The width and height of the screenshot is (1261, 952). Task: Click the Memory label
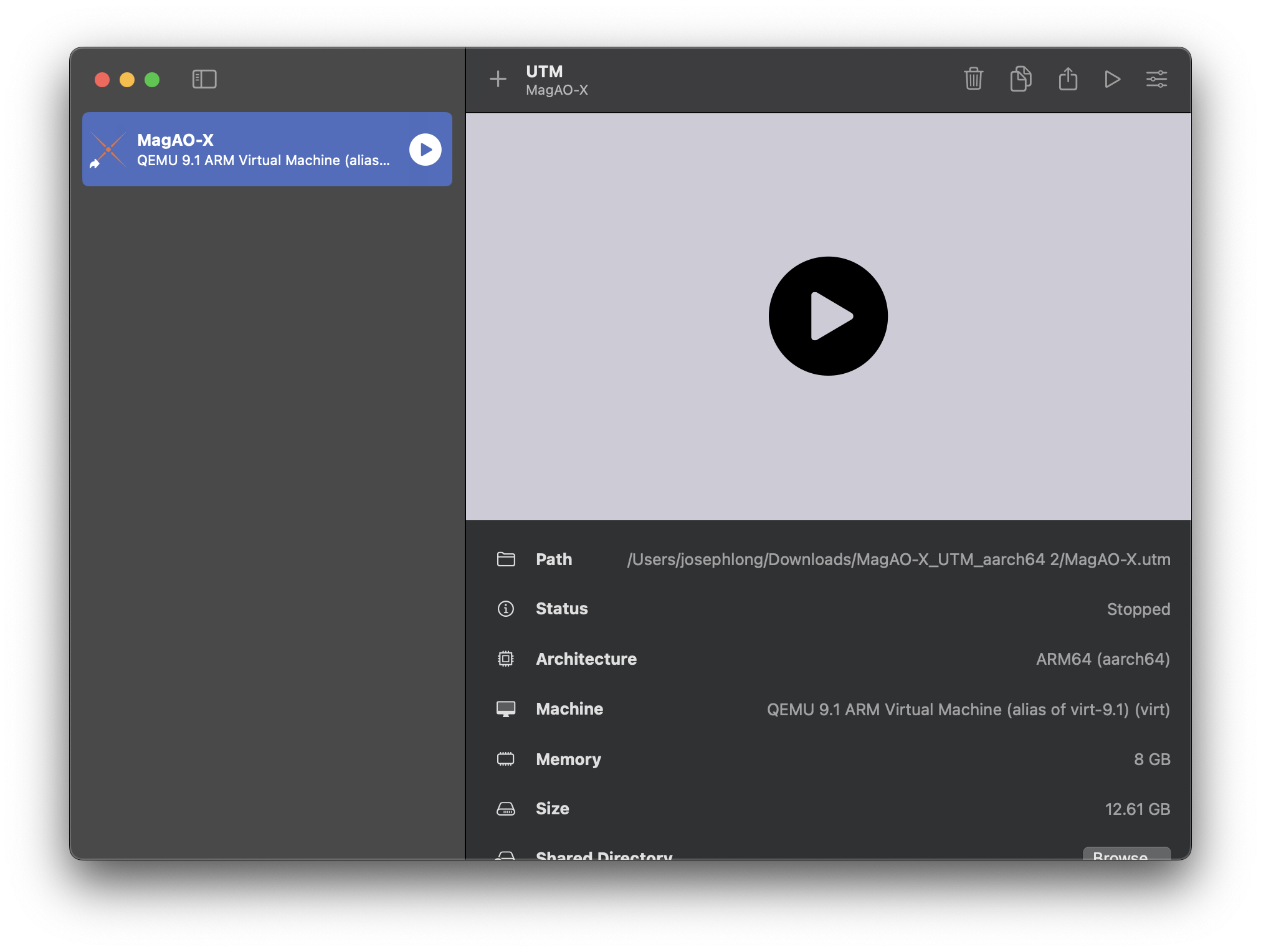click(568, 759)
